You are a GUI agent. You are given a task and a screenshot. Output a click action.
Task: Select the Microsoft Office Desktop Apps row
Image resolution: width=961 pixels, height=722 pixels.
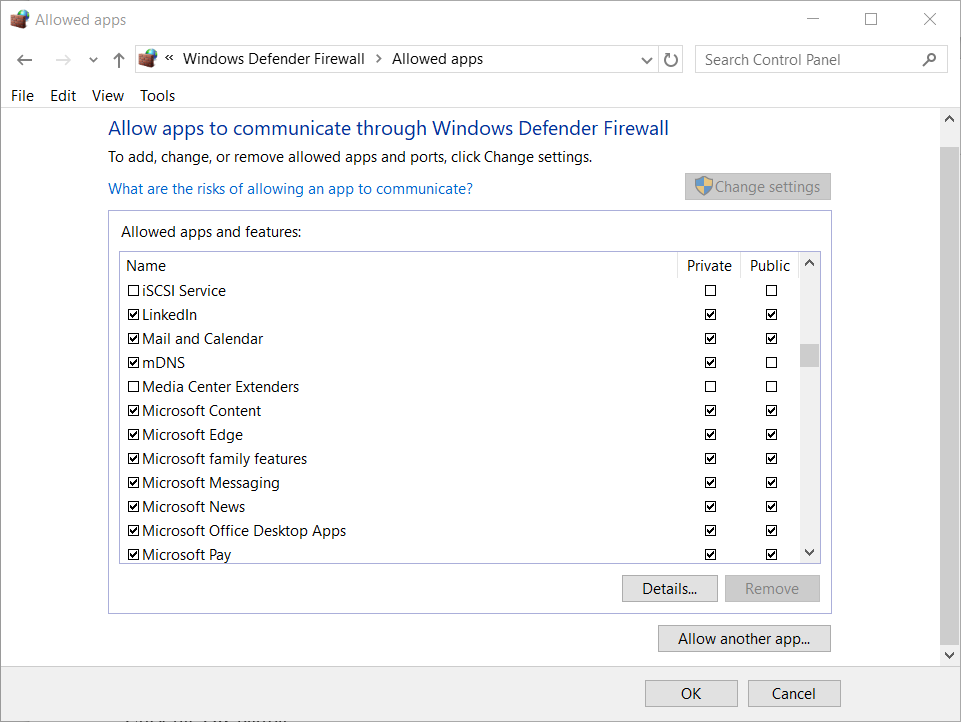(x=460, y=531)
